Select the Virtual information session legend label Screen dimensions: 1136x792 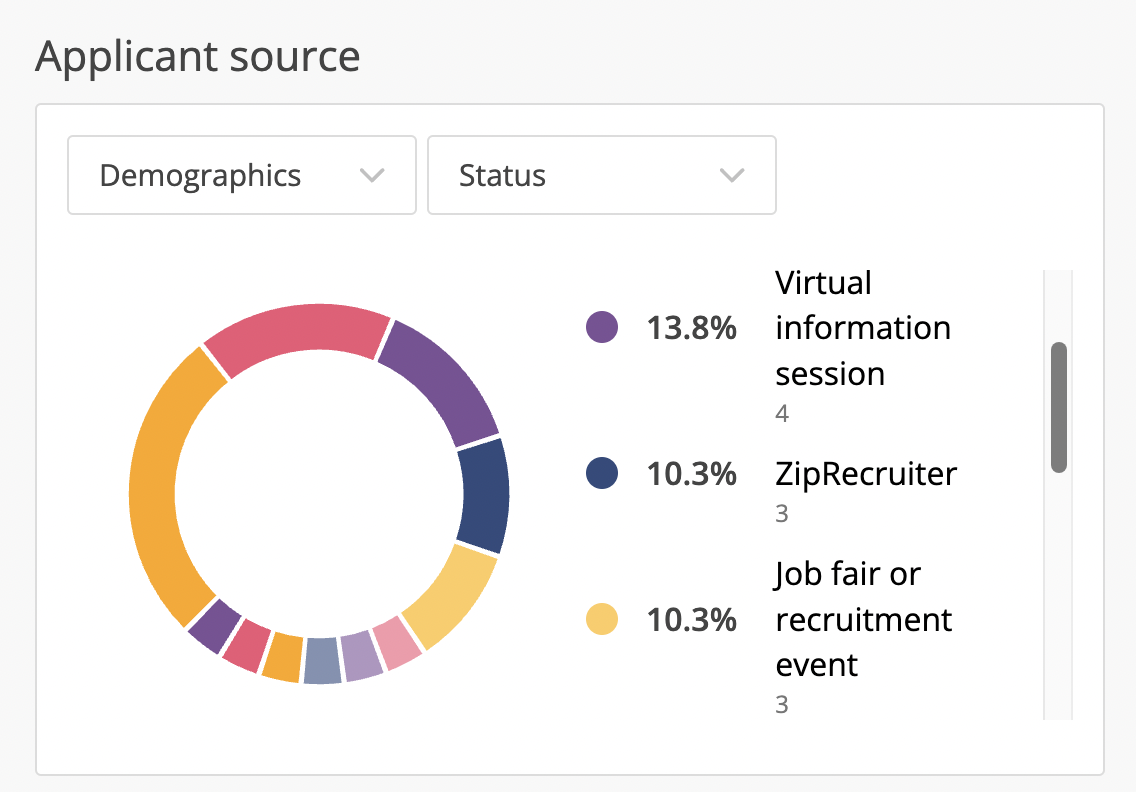[862, 328]
